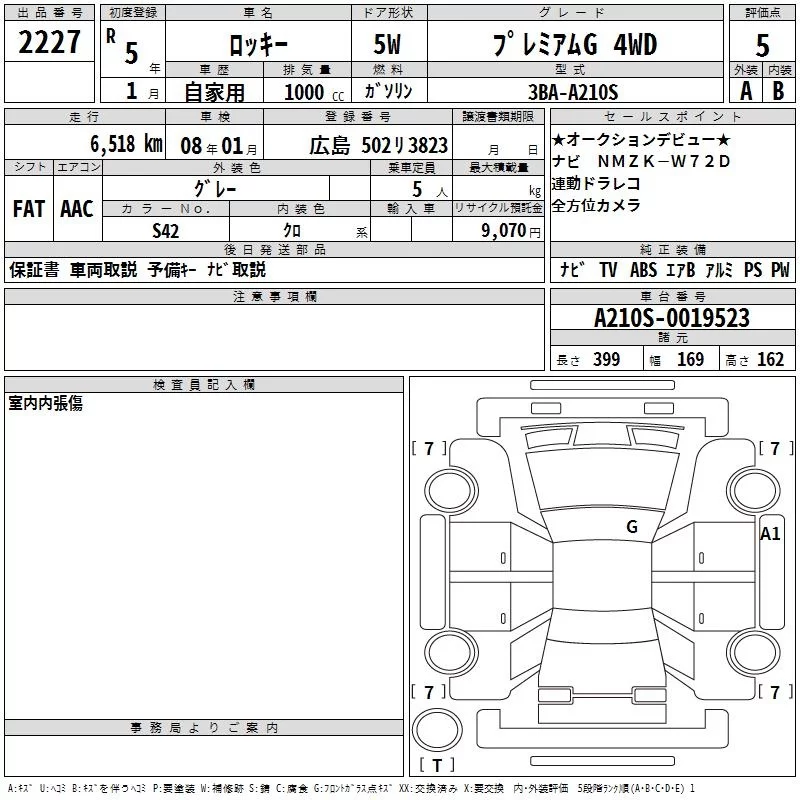Click ナビ取説 in later-shipped parts

click(236, 269)
